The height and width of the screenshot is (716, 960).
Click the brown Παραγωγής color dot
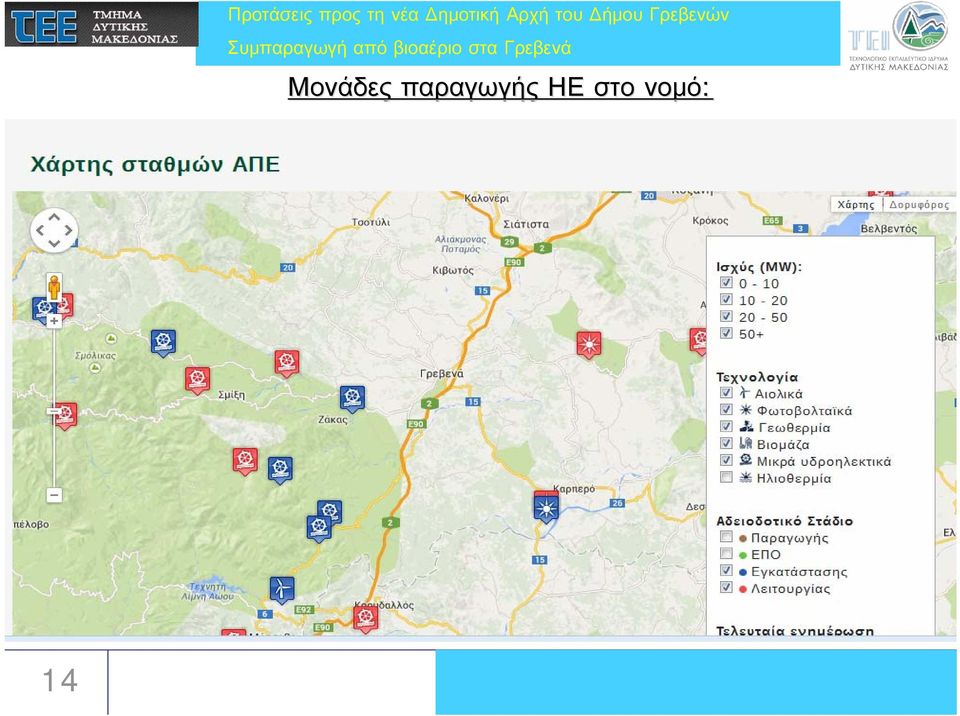tap(743, 538)
